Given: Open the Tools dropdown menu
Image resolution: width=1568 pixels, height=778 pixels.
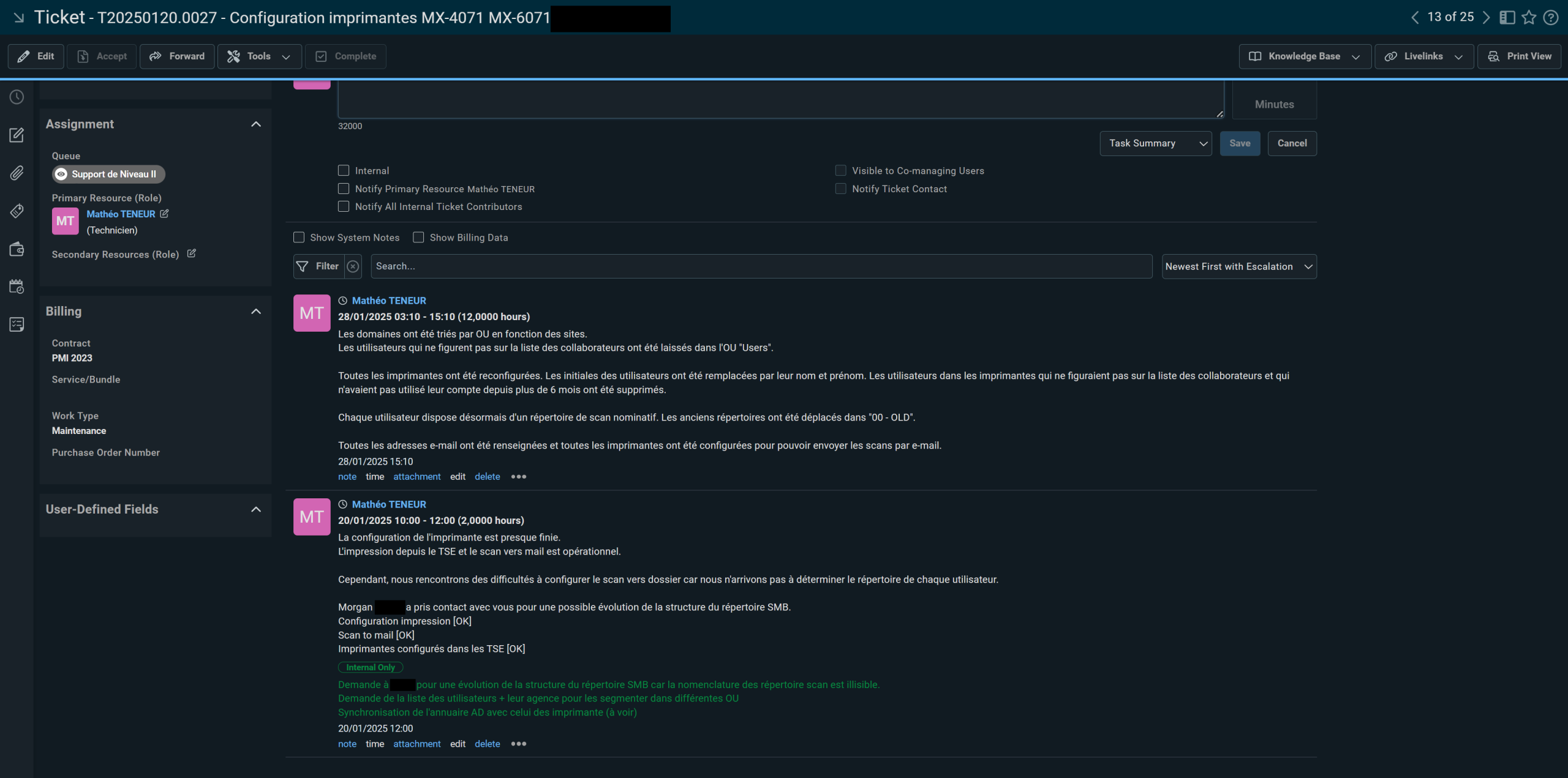Looking at the screenshot, I should coord(259,56).
